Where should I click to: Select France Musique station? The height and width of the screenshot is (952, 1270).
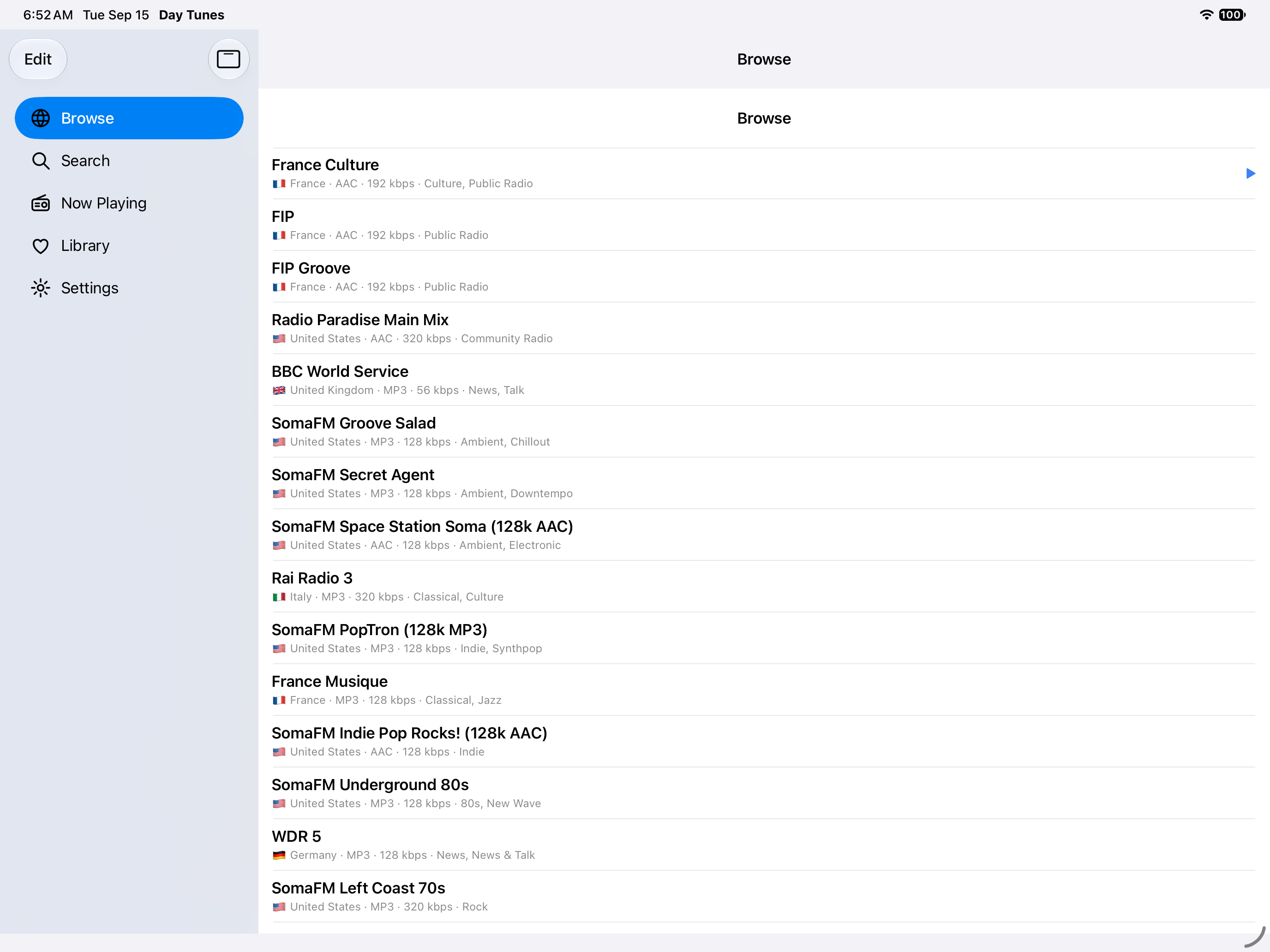(764, 690)
